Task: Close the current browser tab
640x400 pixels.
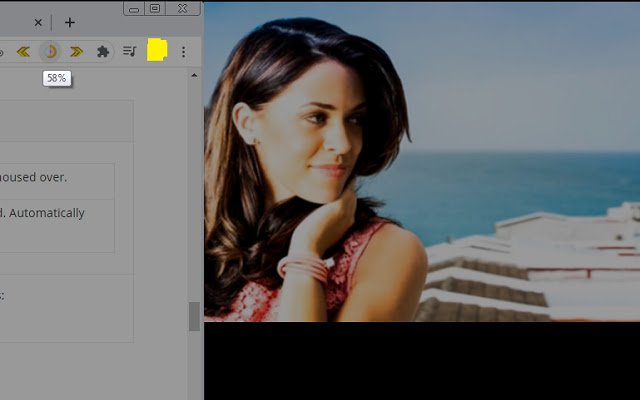Action: point(38,23)
